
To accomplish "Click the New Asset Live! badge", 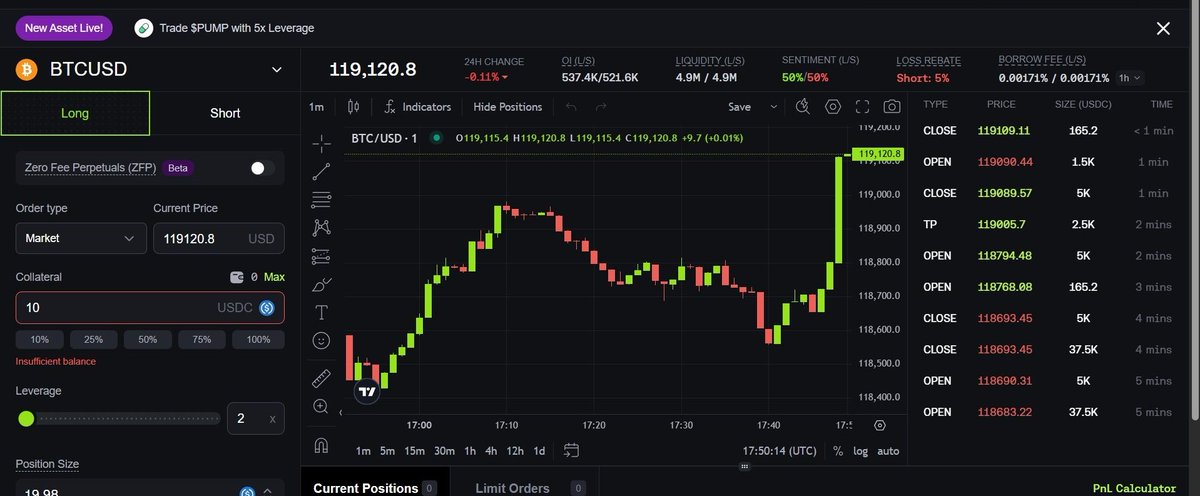I will click(64, 28).
